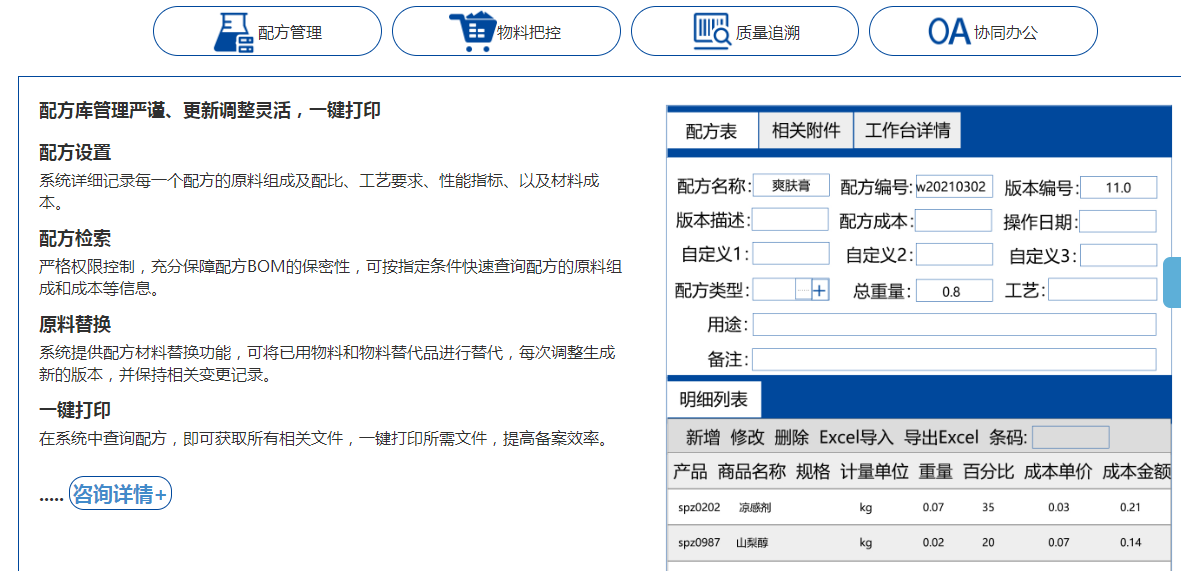Select the row cell spz0202
1181x571 pixels.
coord(699,508)
